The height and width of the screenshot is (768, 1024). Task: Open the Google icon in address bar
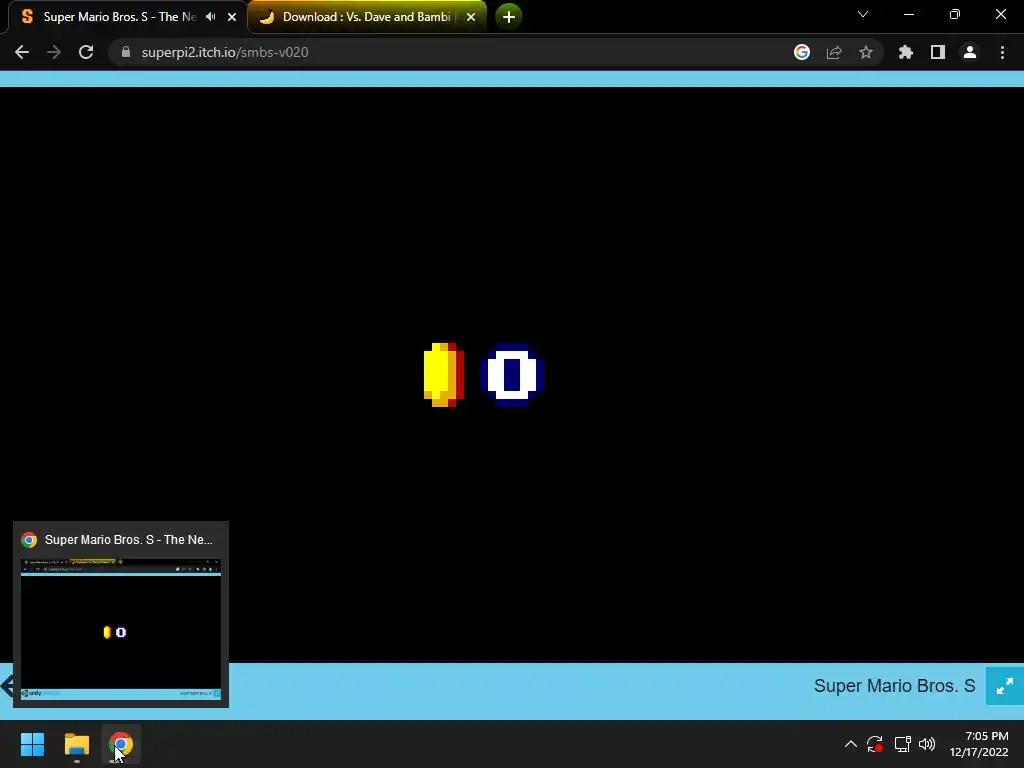(x=802, y=52)
